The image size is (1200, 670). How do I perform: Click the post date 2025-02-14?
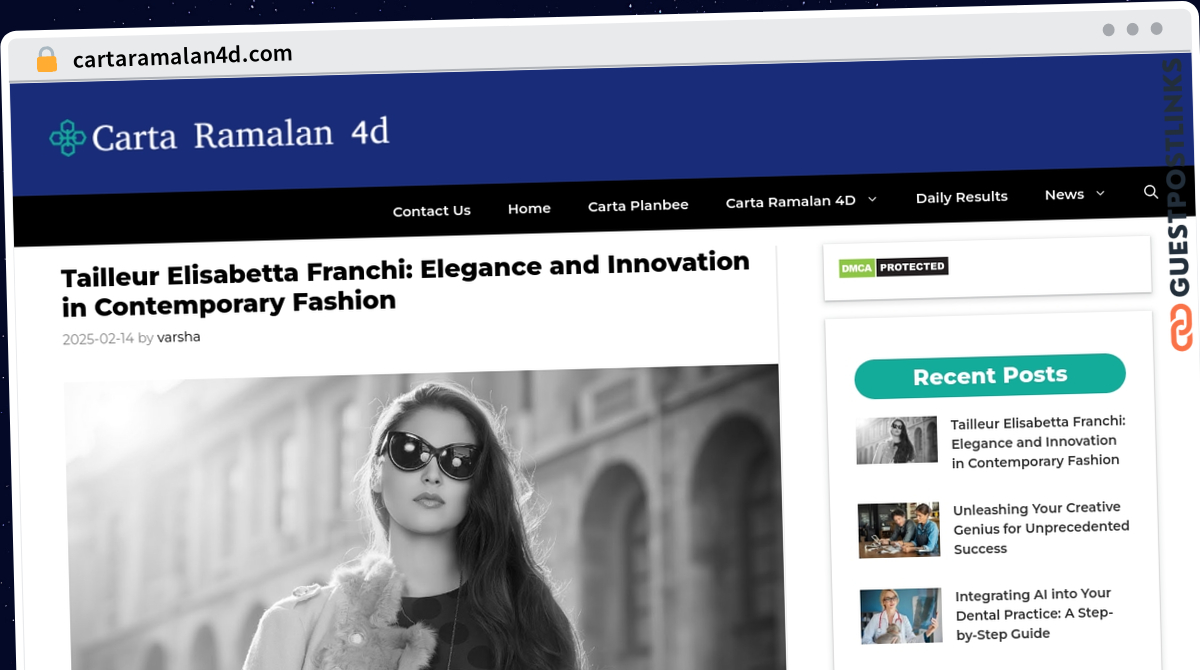tap(98, 339)
